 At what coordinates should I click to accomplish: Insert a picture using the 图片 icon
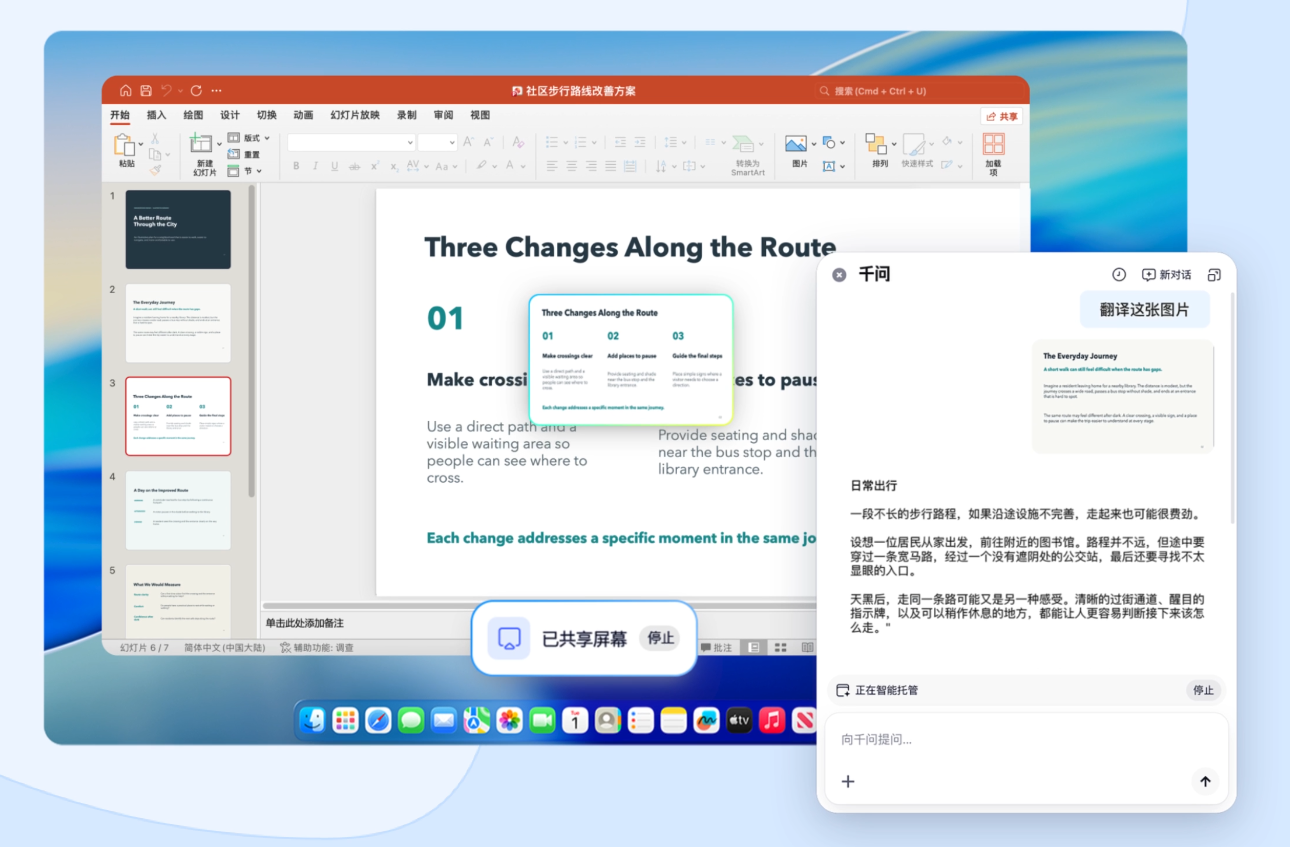(x=796, y=144)
